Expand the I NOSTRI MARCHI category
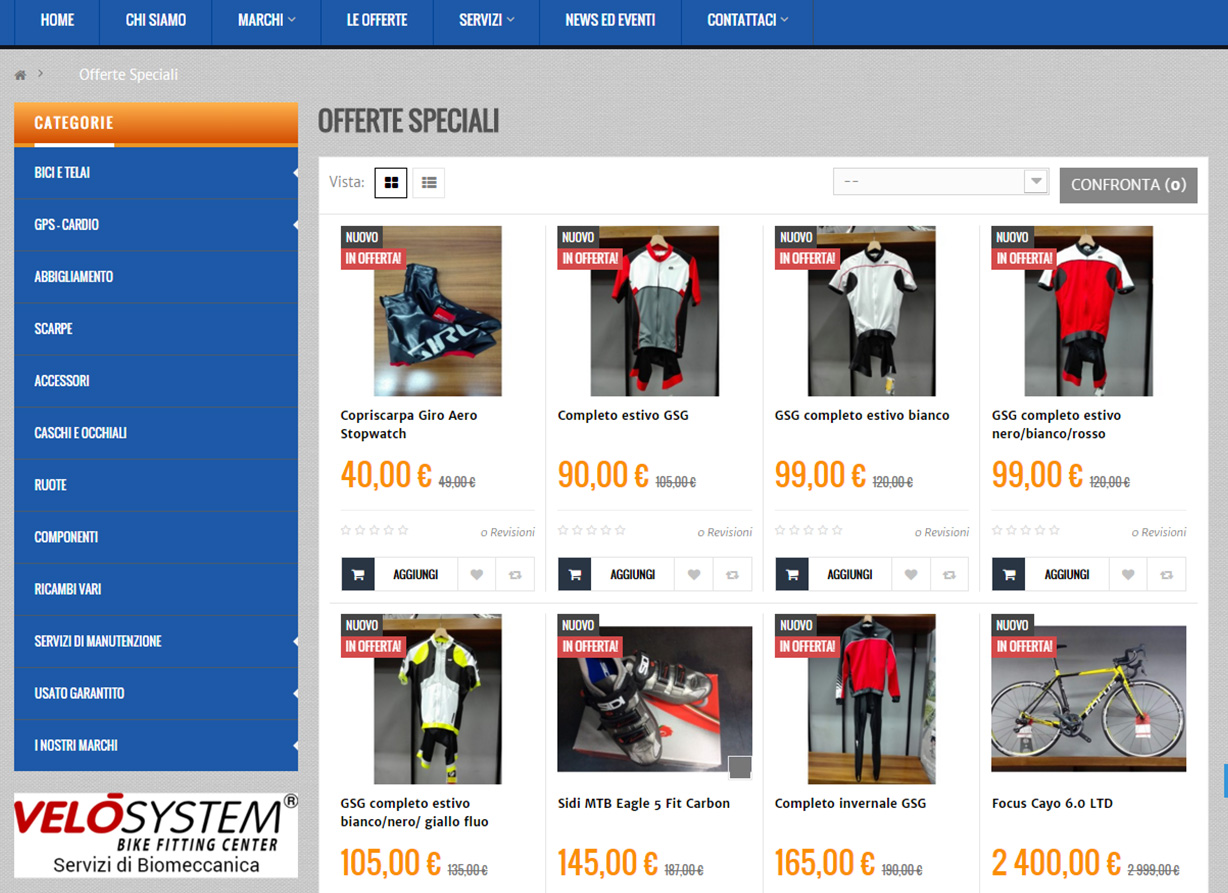The width and height of the screenshot is (1228, 893). point(294,745)
